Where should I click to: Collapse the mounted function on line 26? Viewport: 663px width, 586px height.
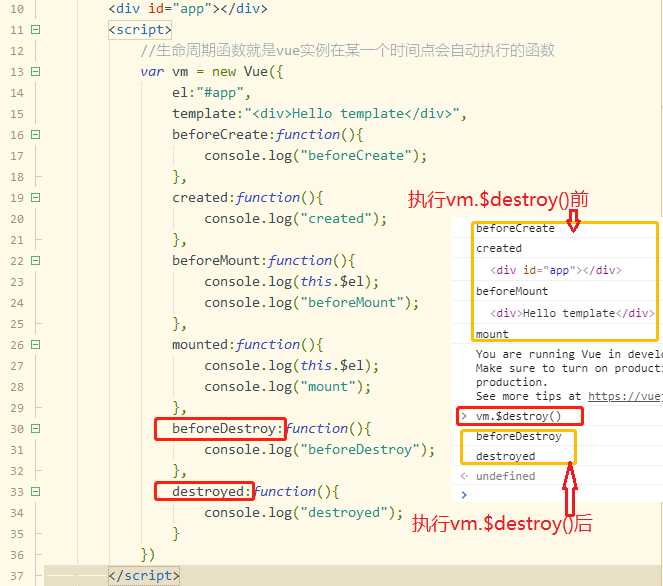pyautogui.click(x=36, y=345)
